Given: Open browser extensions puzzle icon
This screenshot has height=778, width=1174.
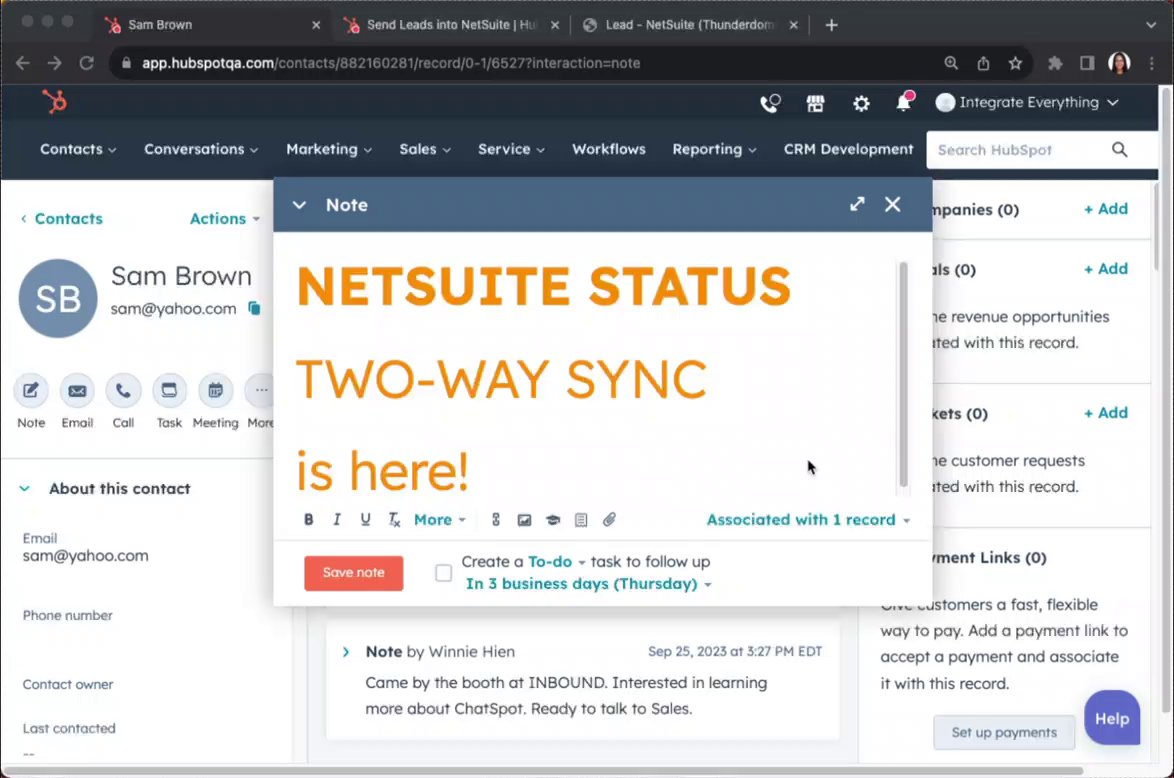Looking at the screenshot, I should 1055,64.
